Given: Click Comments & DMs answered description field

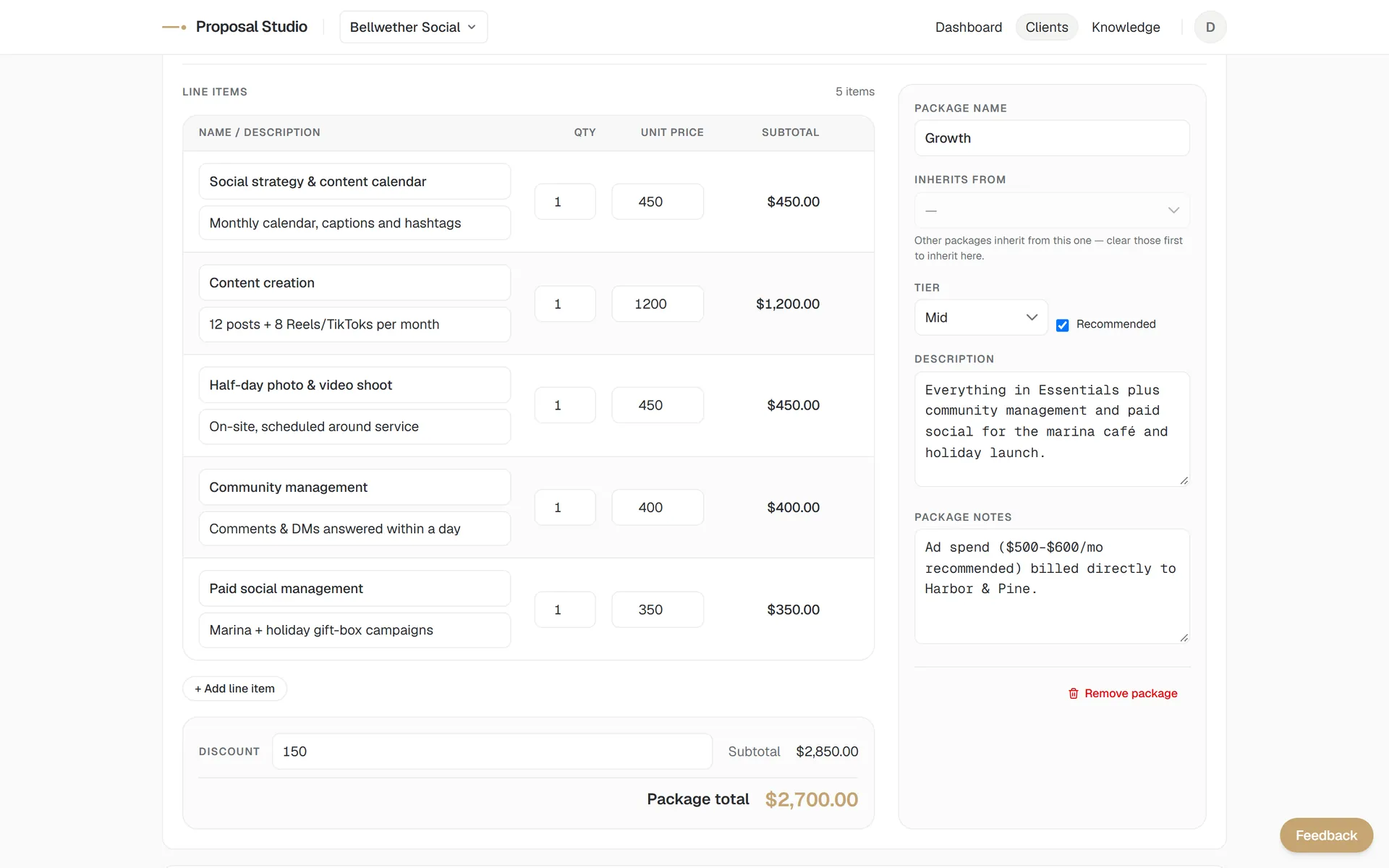Looking at the screenshot, I should coord(354,529).
